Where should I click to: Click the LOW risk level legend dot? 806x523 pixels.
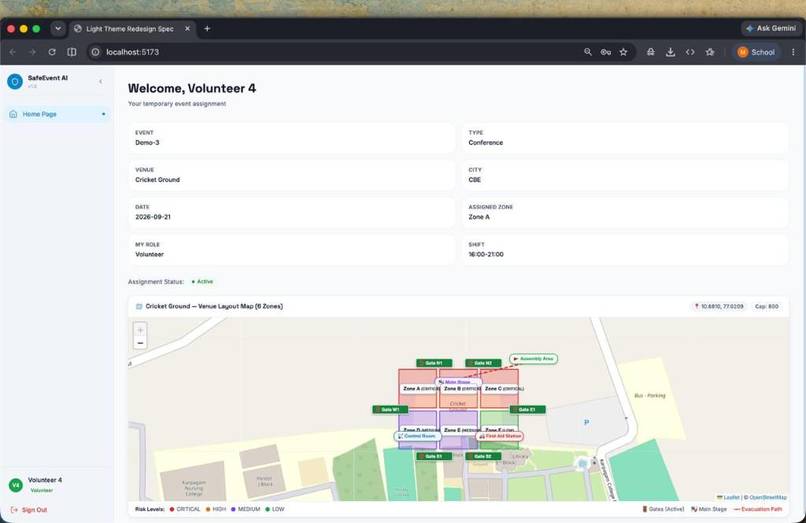pyautogui.click(x=267, y=510)
